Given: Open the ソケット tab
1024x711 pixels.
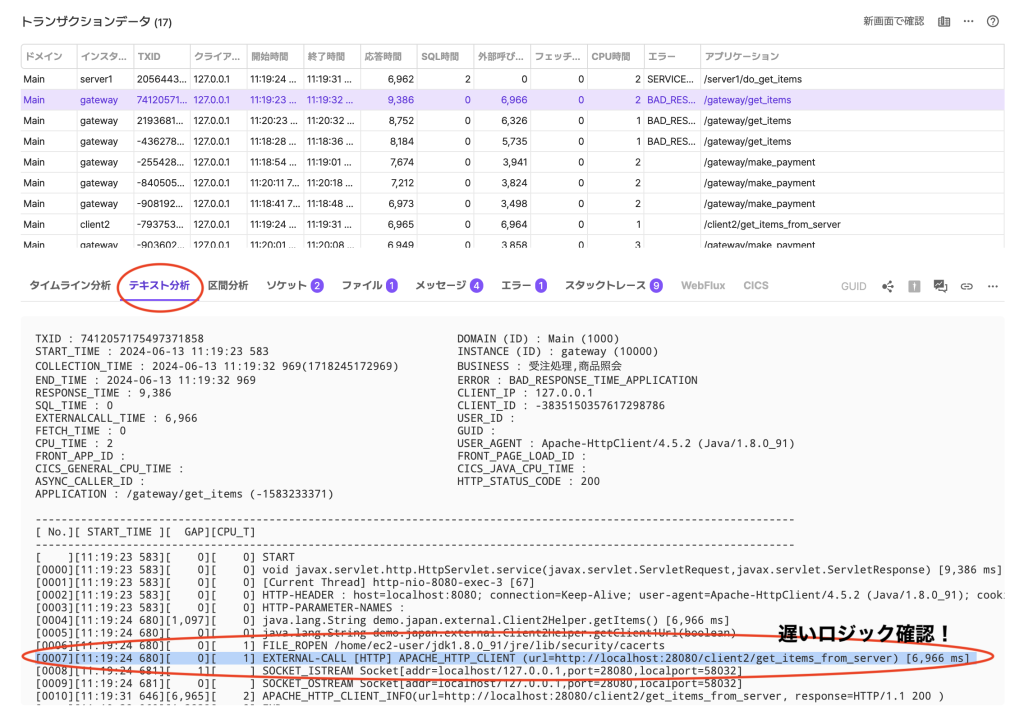Looking at the screenshot, I should (294, 285).
